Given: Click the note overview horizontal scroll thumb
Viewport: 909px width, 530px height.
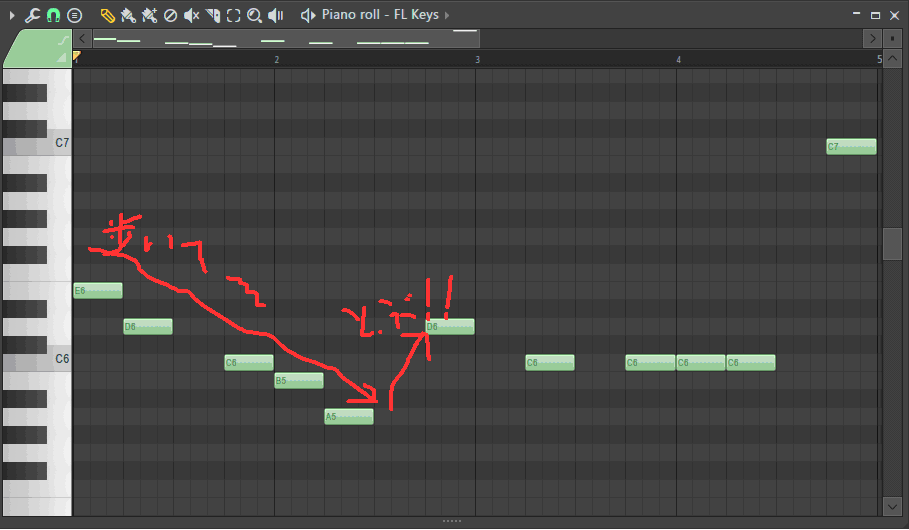Looking at the screenshot, I should (286, 39).
